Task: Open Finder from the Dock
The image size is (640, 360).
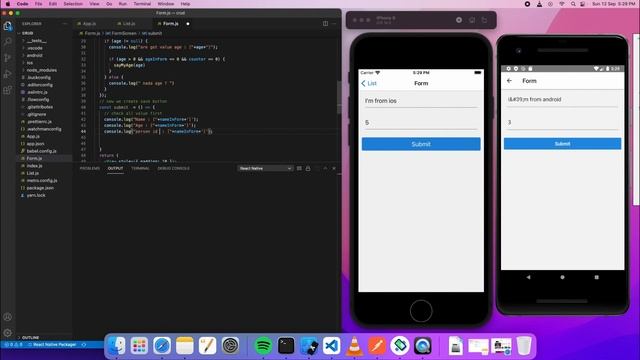Action: (117, 346)
